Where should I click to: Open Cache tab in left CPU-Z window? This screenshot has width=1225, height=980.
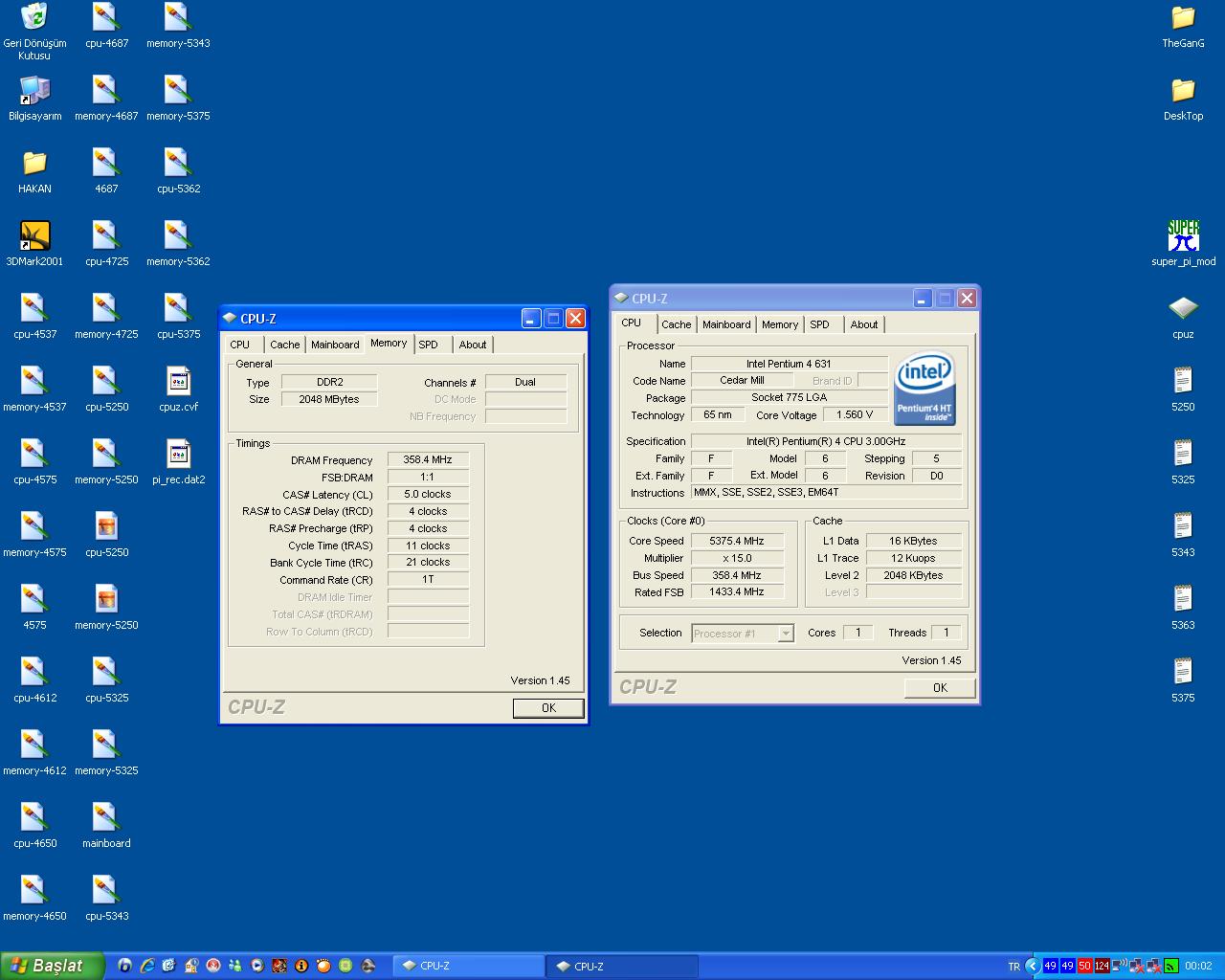point(284,345)
